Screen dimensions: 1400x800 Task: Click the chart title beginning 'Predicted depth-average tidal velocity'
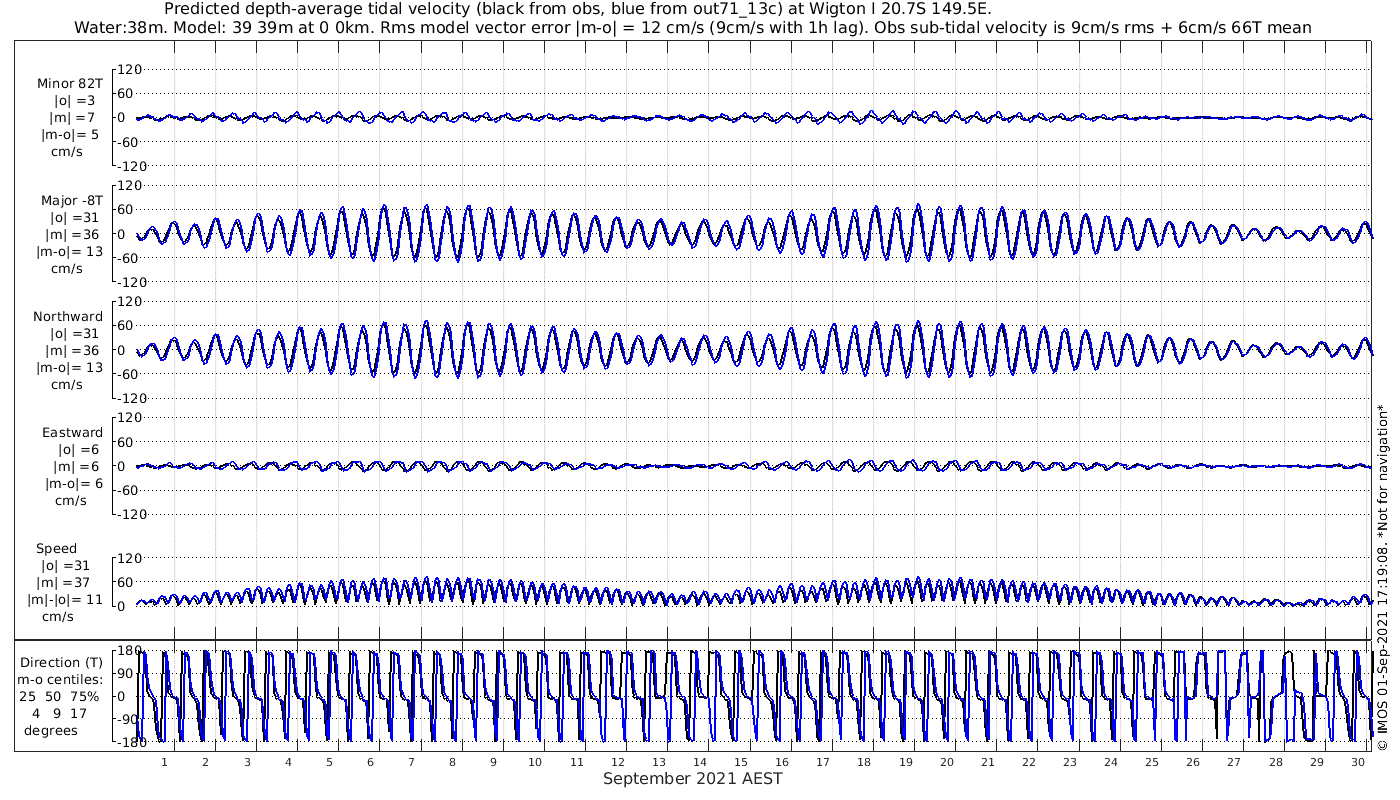click(x=577, y=9)
